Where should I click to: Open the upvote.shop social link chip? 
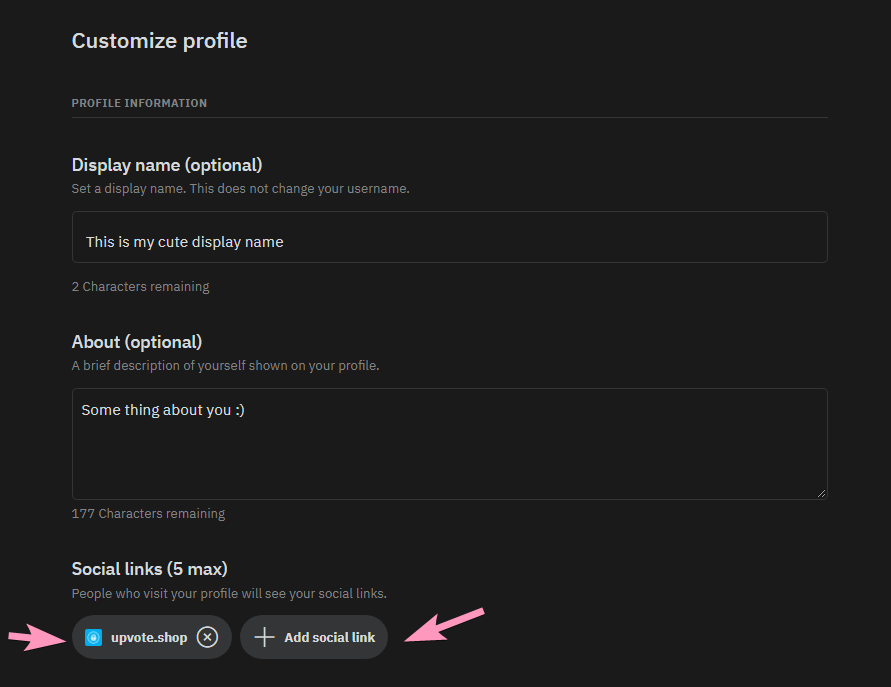pyautogui.click(x=152, y=637)
